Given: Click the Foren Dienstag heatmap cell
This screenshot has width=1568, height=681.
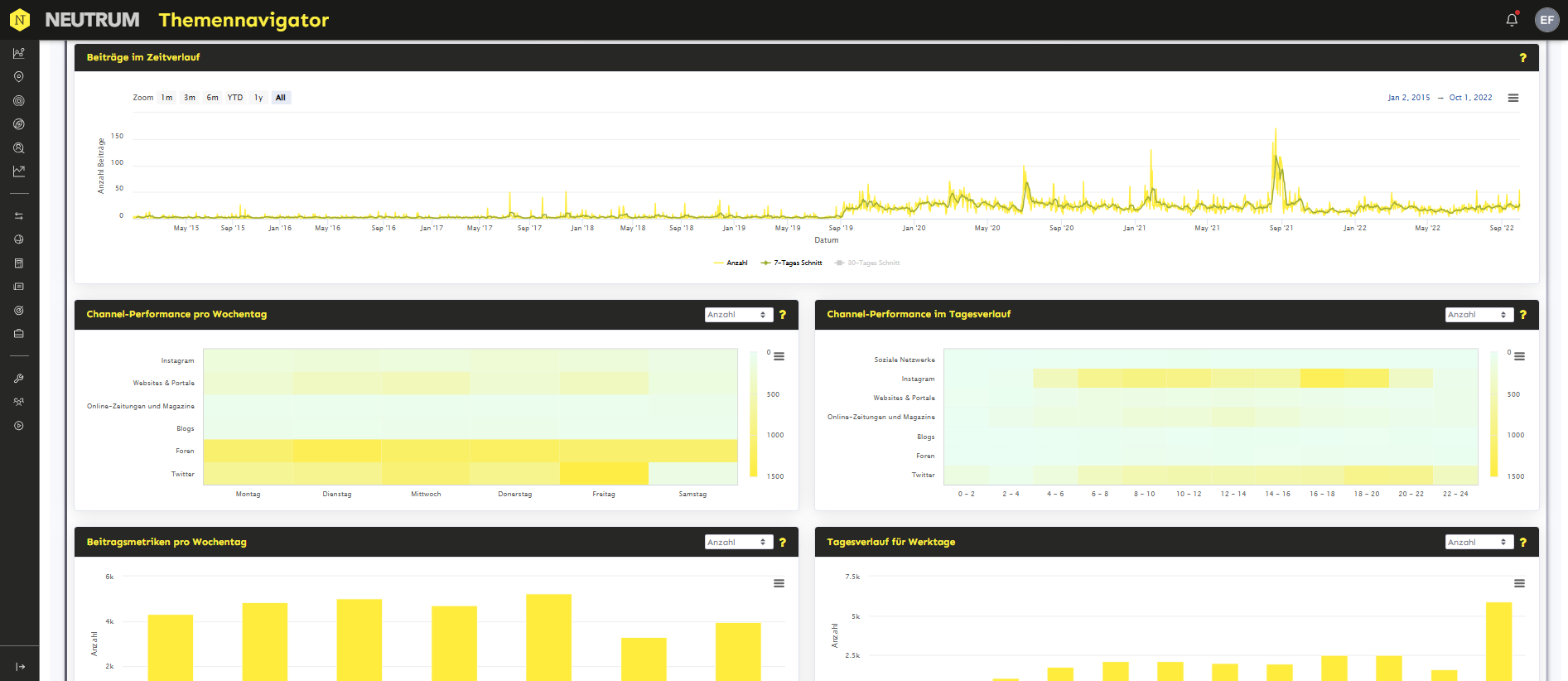Looking at the screenshot, I should coord(337,451).
